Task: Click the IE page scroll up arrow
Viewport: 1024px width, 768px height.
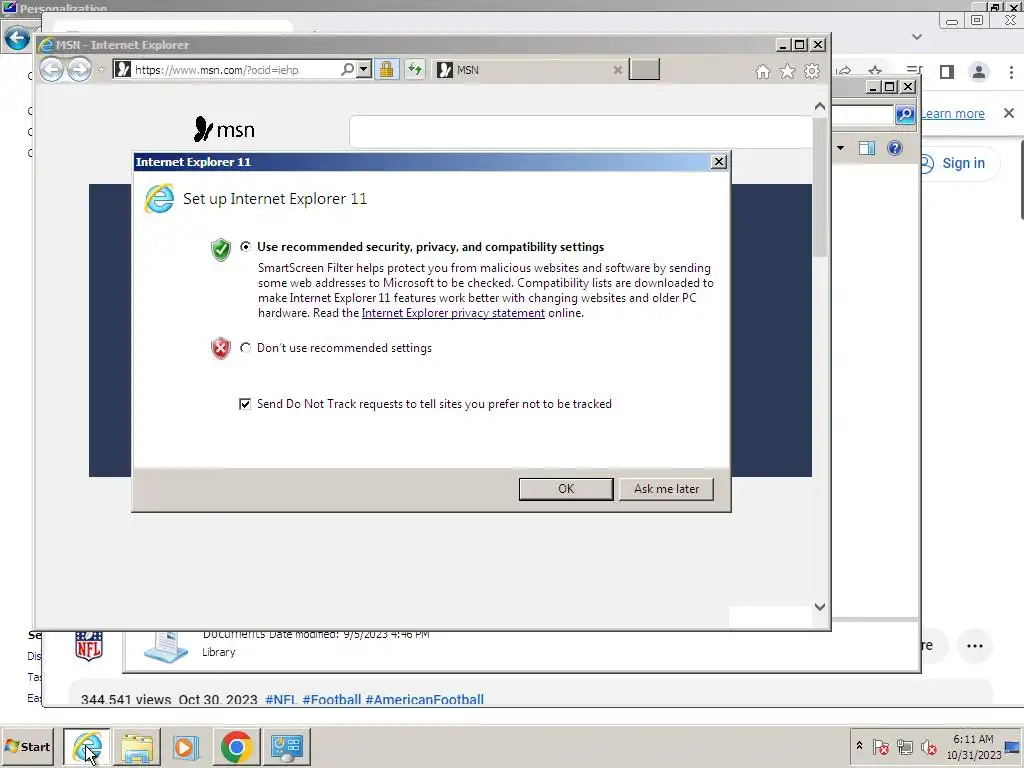Action: pyautogui.click(x=820, y=106)
